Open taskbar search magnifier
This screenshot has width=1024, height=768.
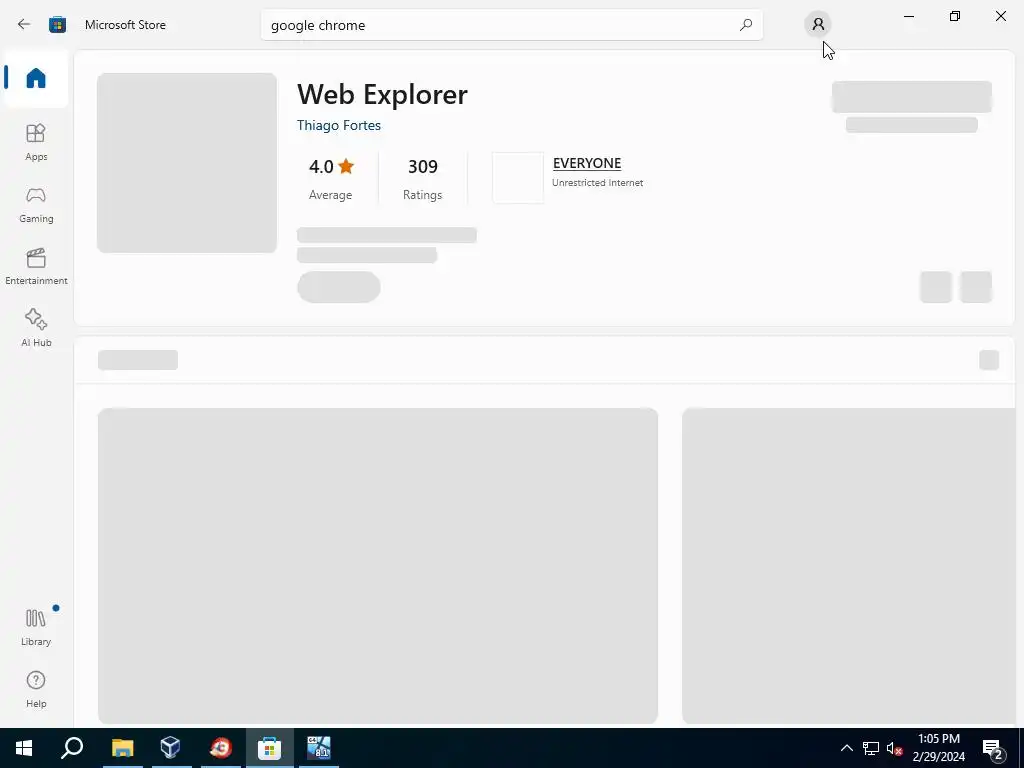coord(72,748)
